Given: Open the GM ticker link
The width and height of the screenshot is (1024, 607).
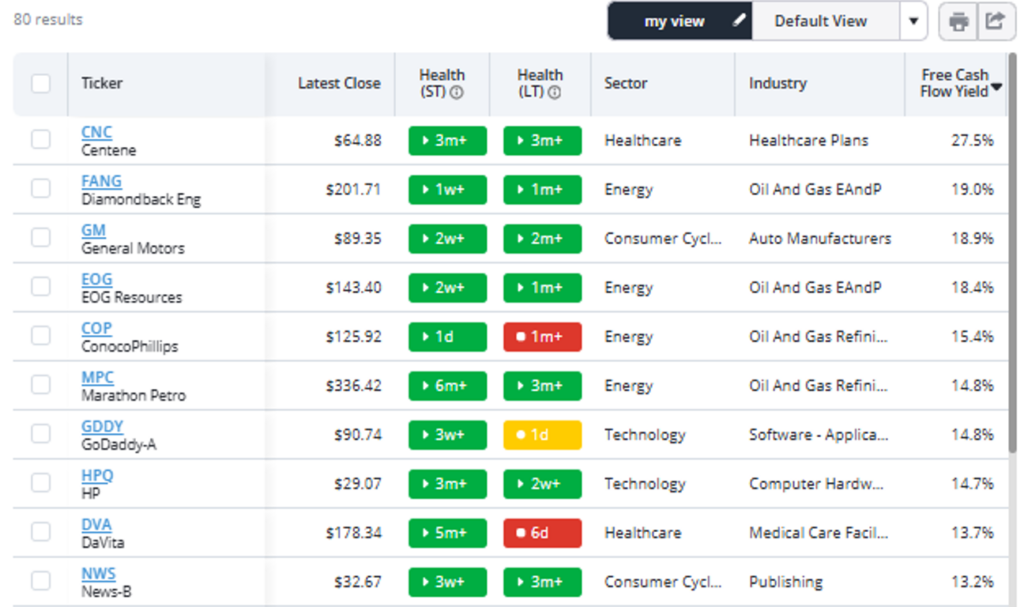Looking at the screenshot, I should pos(93,230).
